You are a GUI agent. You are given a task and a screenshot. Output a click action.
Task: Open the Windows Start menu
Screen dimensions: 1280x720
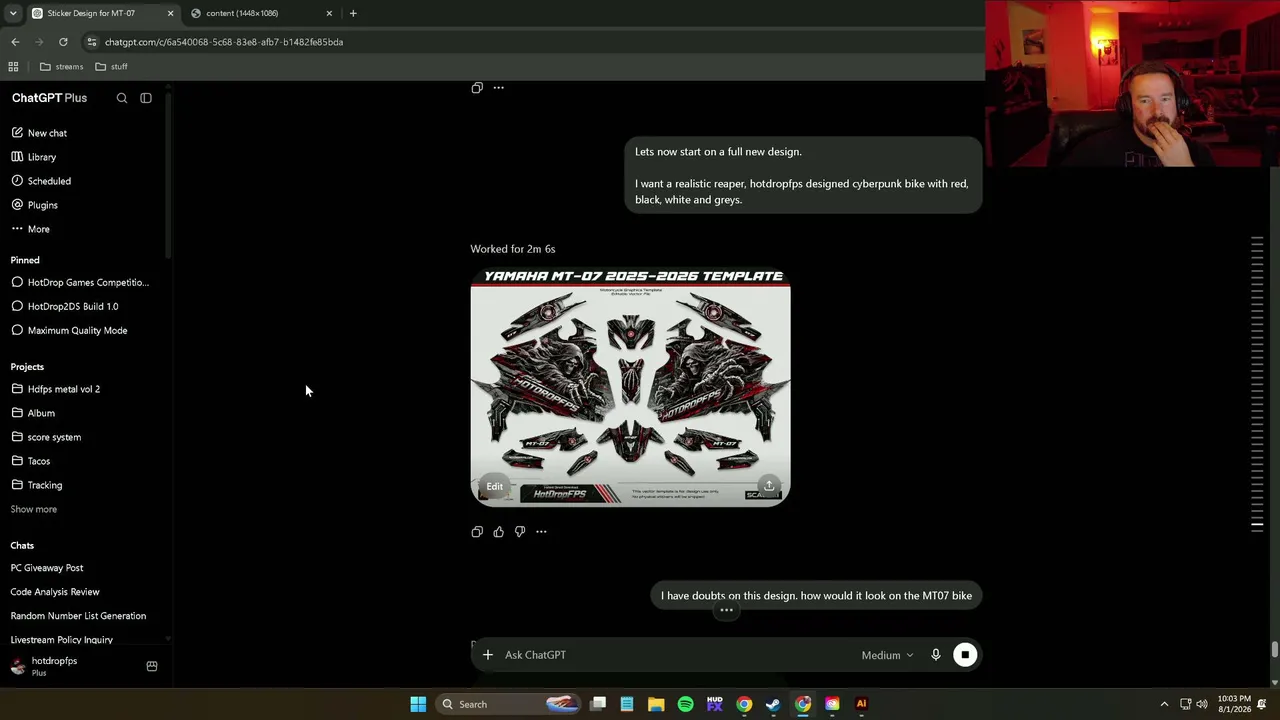click(418, 704)
